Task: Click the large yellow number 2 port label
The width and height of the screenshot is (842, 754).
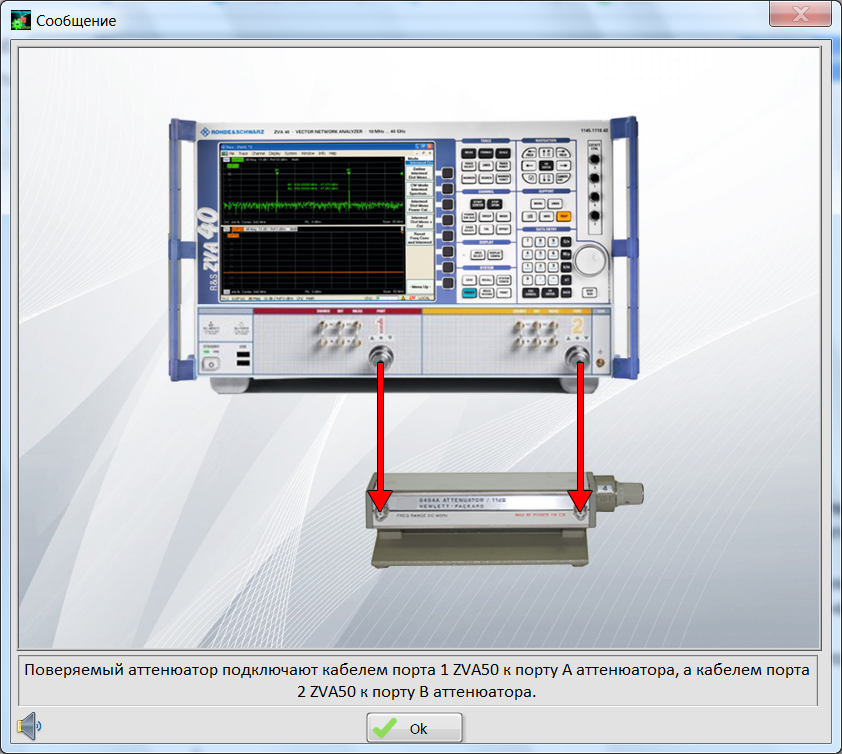Action: tap(576, 329)
